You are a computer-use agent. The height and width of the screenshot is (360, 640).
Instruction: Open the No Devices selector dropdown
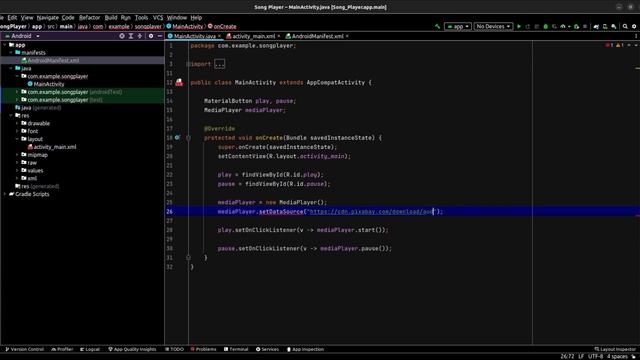(493, 27)
